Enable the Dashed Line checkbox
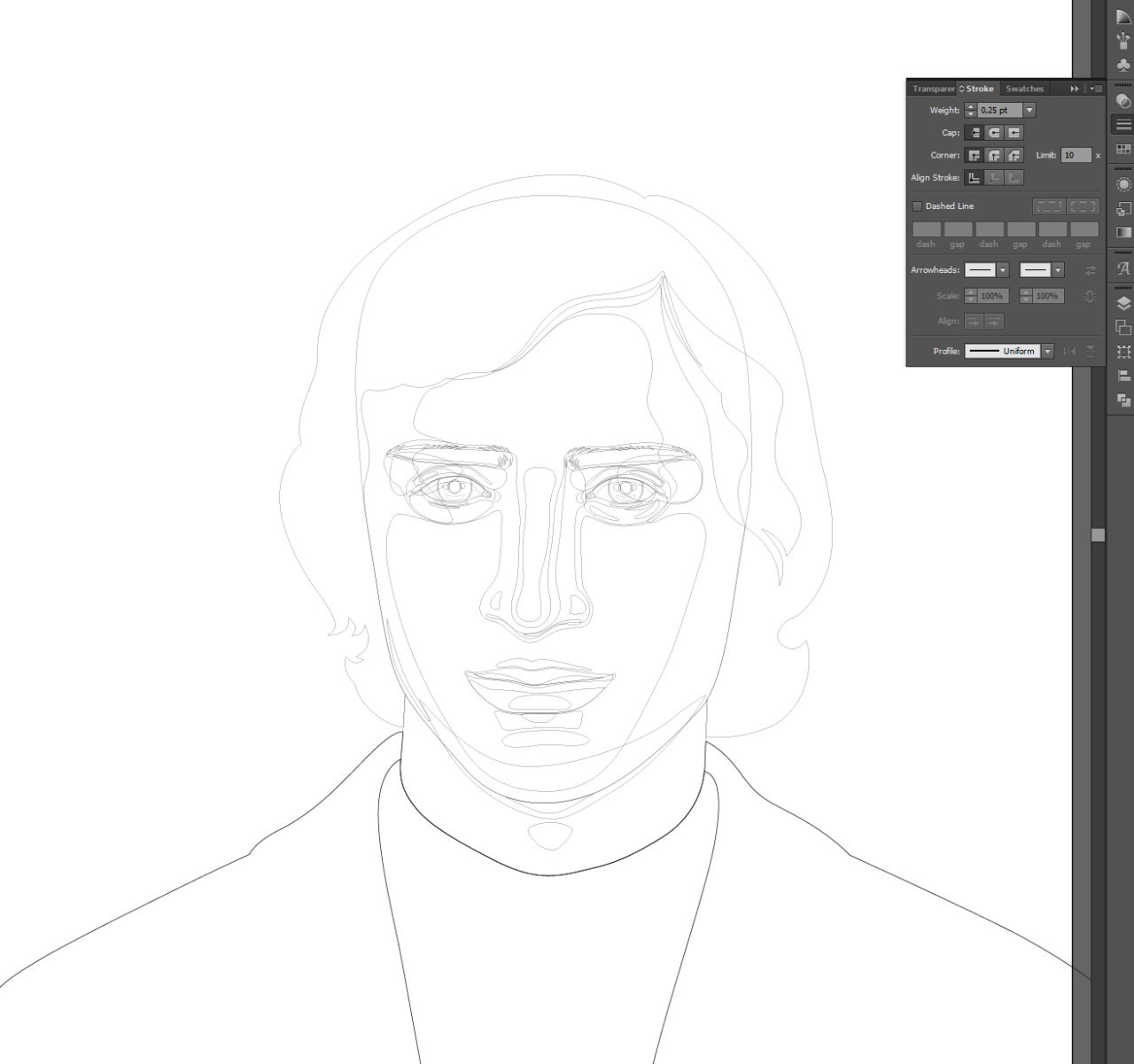The width and height of the screenshot is (1134, 1064). [917, 206]
